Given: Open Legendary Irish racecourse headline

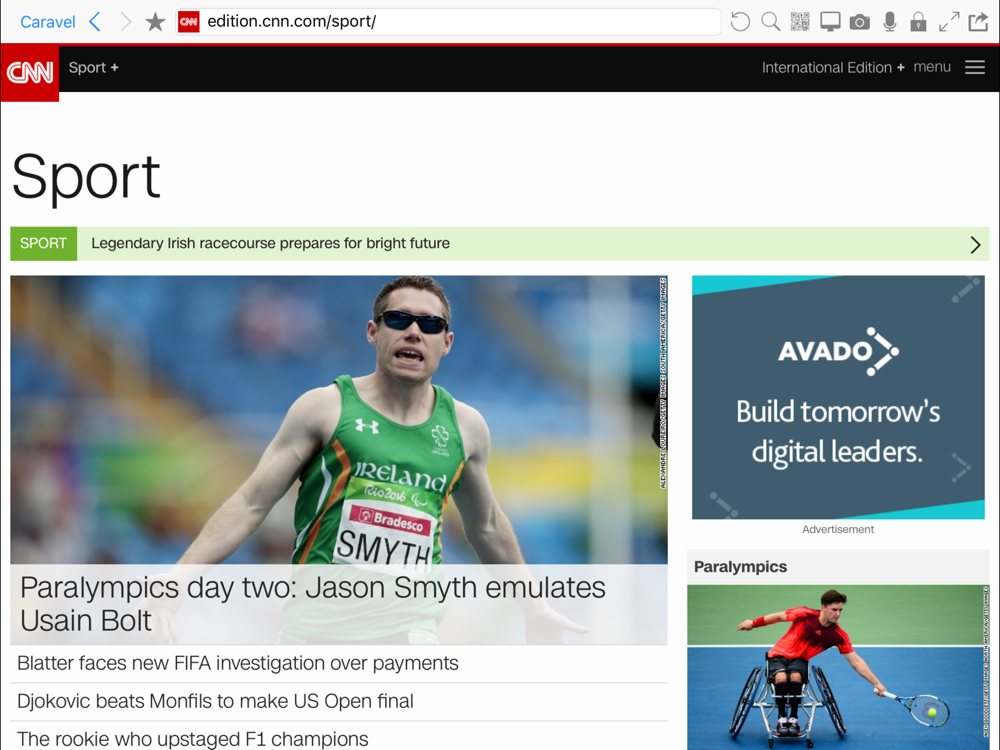Looking at the screenshot, I should (x=270, y=244).
